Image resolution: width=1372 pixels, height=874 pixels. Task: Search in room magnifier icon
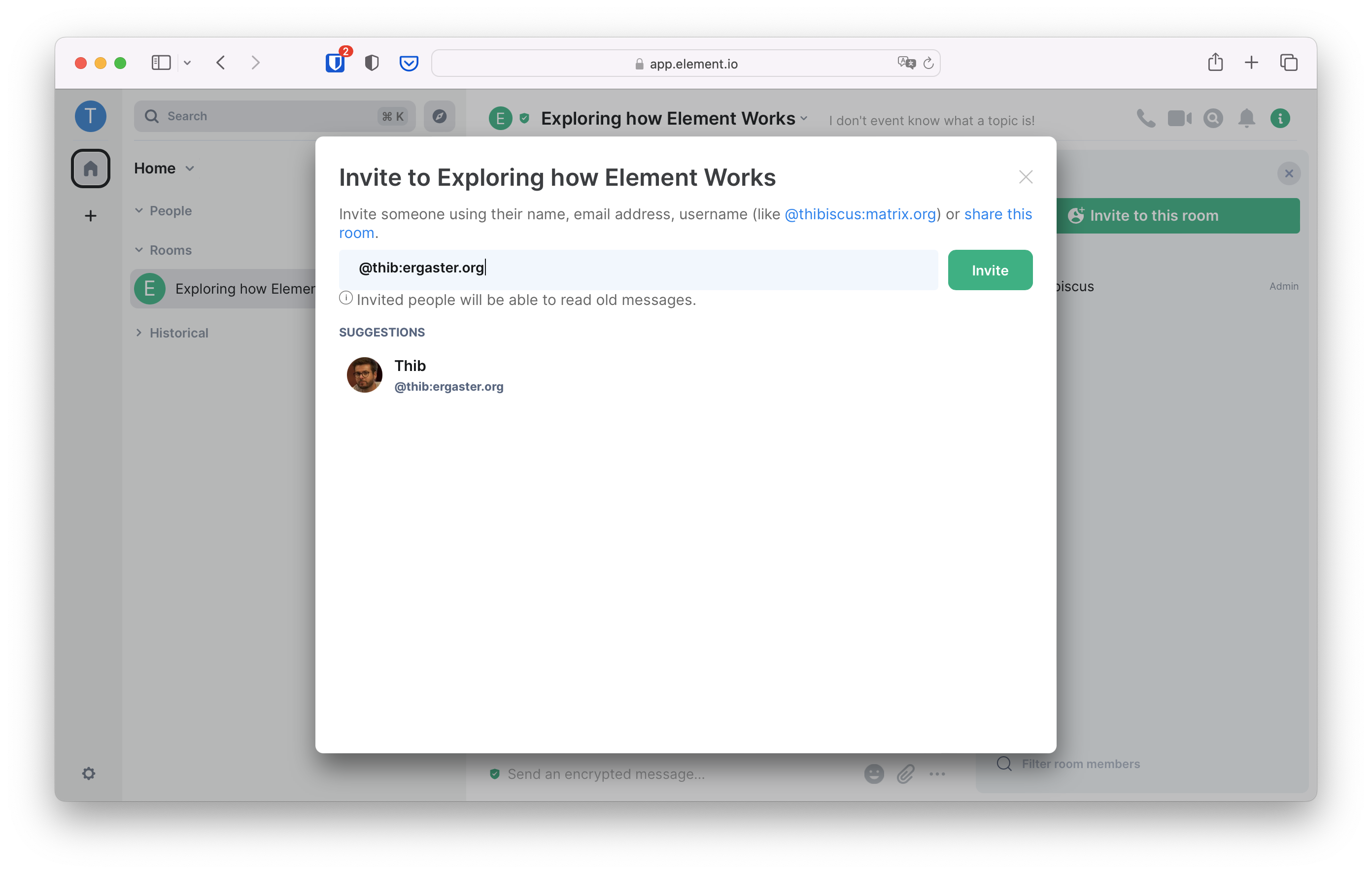1212,119
